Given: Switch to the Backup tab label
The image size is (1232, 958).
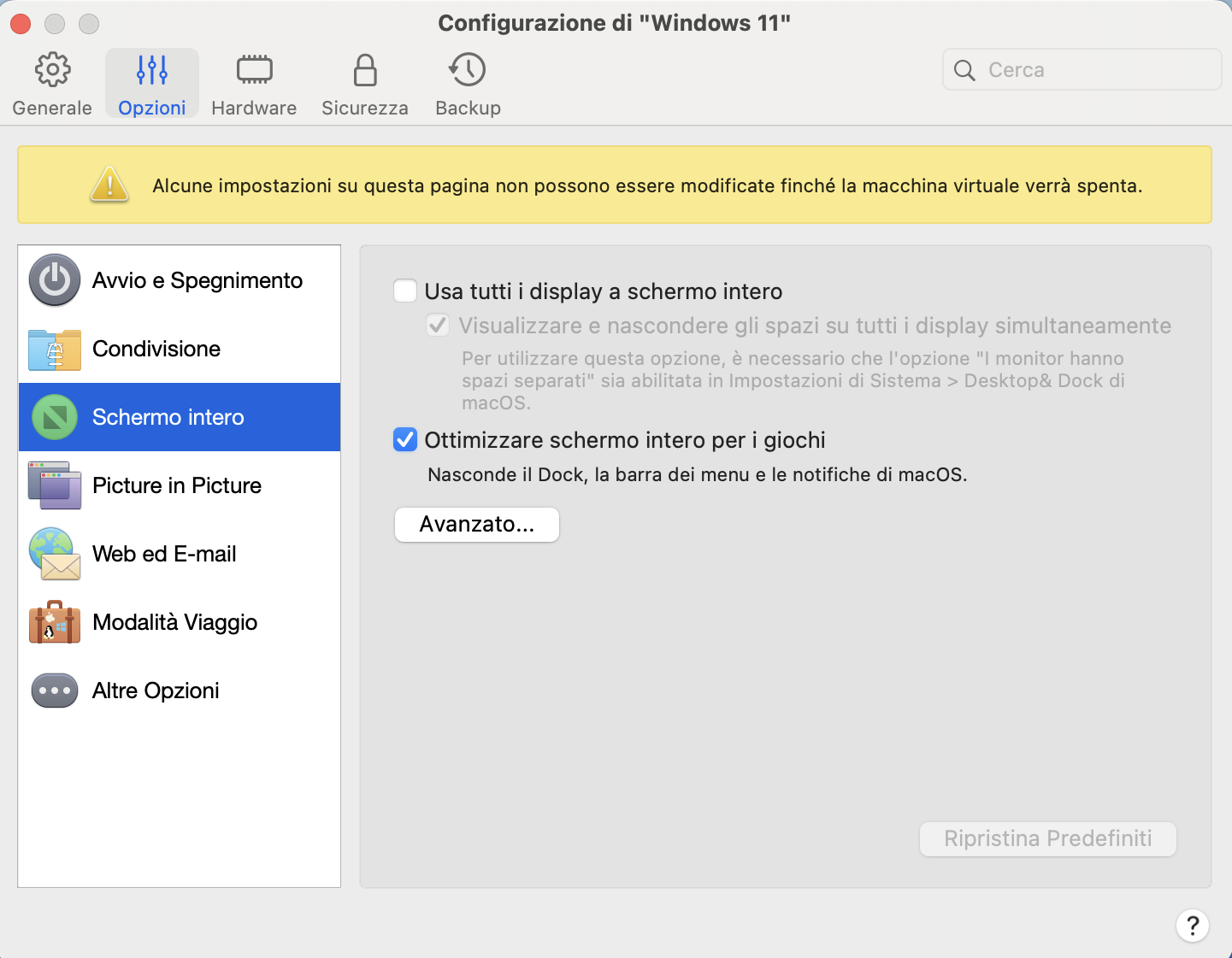Looking at the screenshot, I should [x=468, y=108].
